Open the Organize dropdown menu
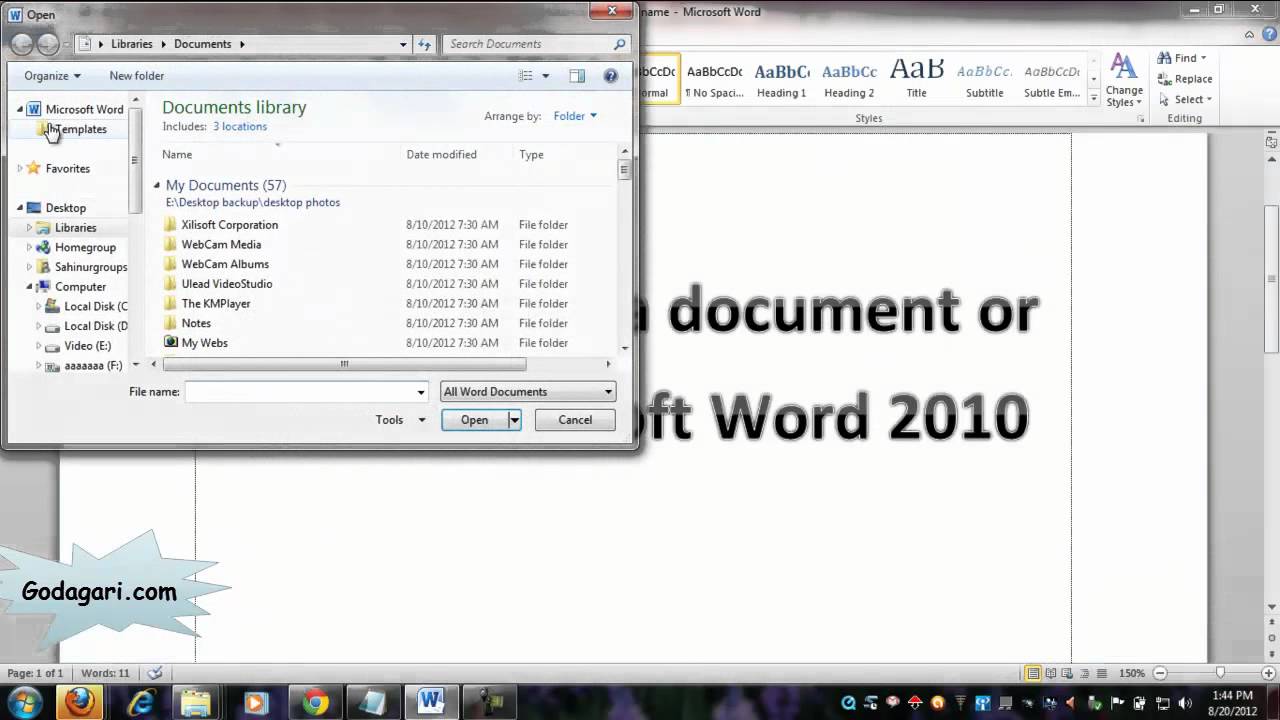This screenshot has width=1280, height=720. 53,76
